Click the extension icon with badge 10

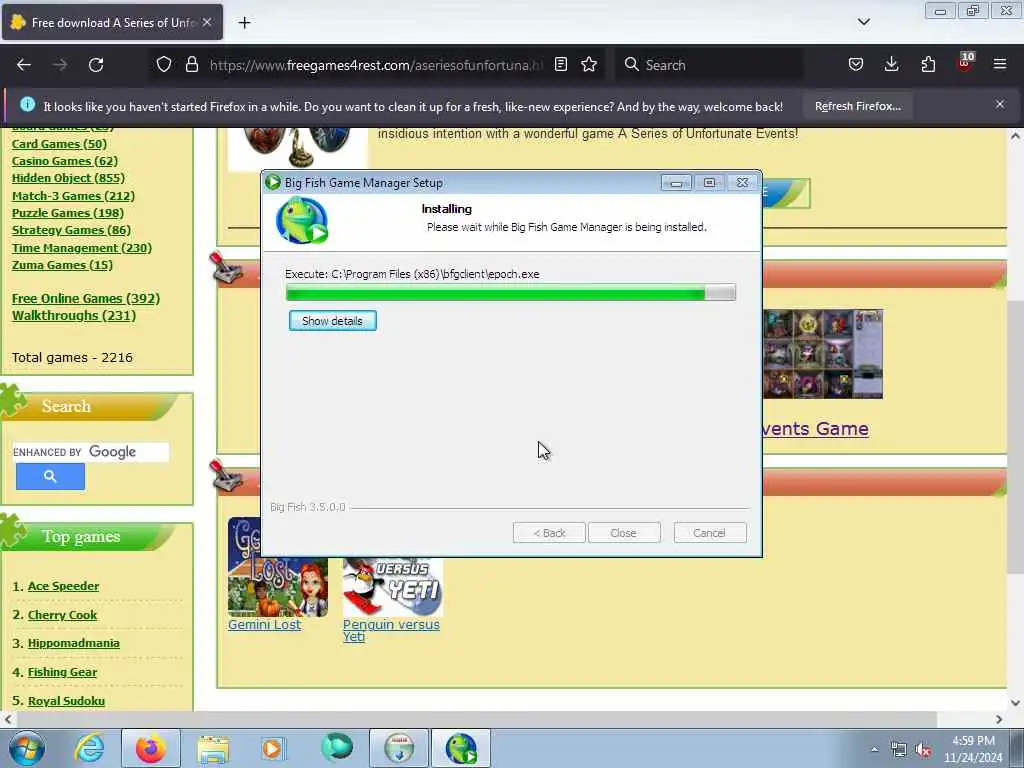(965, 63)
